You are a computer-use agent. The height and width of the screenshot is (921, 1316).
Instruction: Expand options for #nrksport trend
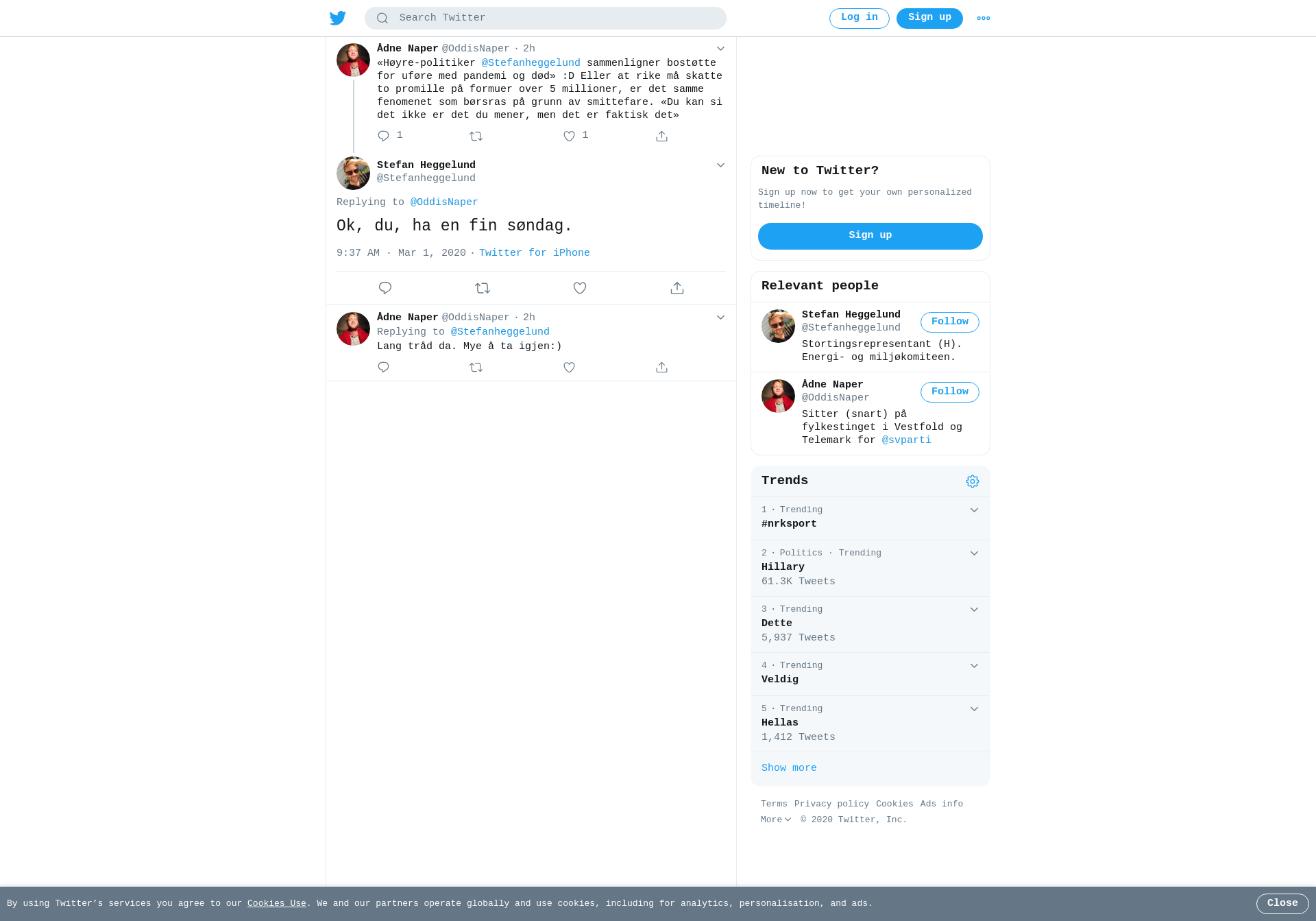point(974,510)
